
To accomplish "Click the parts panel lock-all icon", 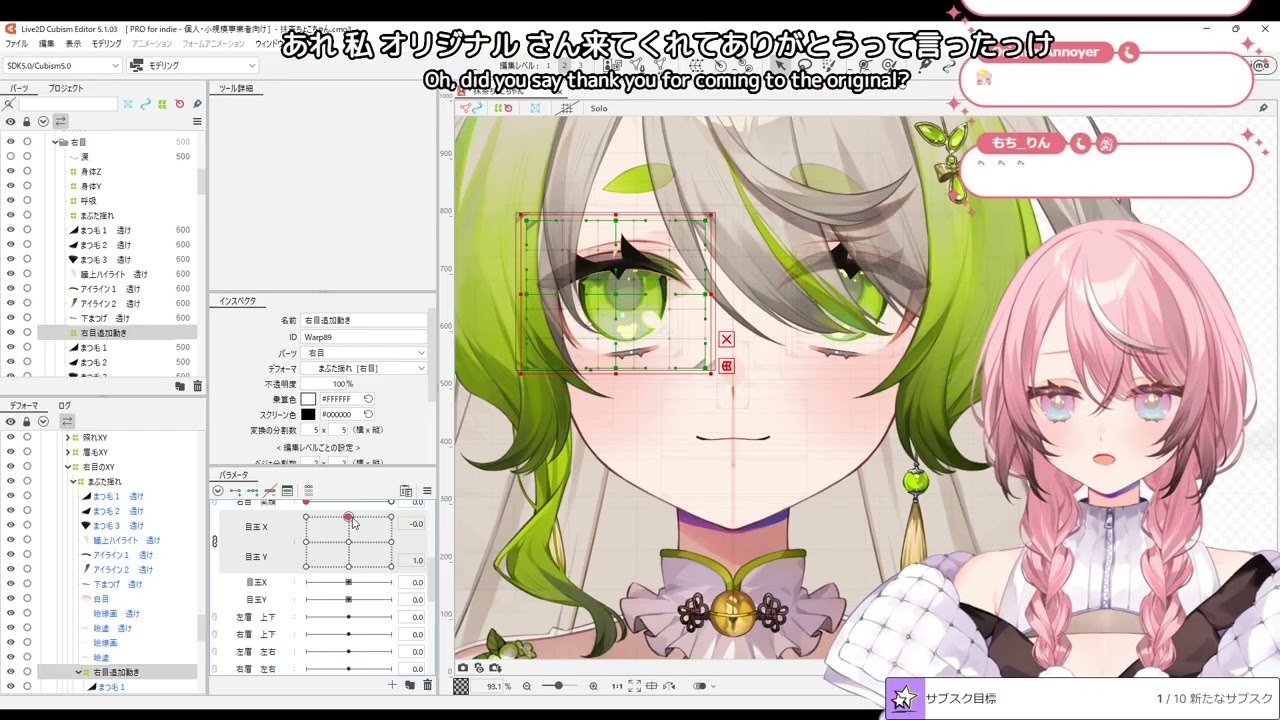I will click(x=27, y=121).
